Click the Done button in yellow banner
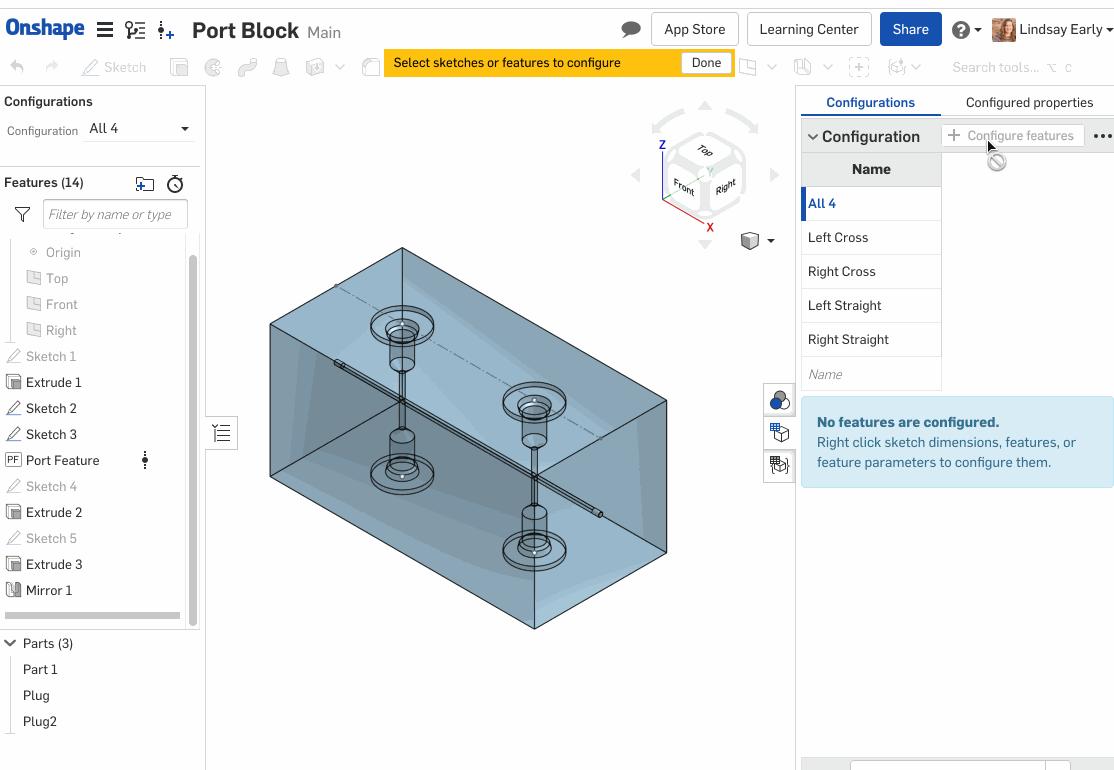 [706, 62]
